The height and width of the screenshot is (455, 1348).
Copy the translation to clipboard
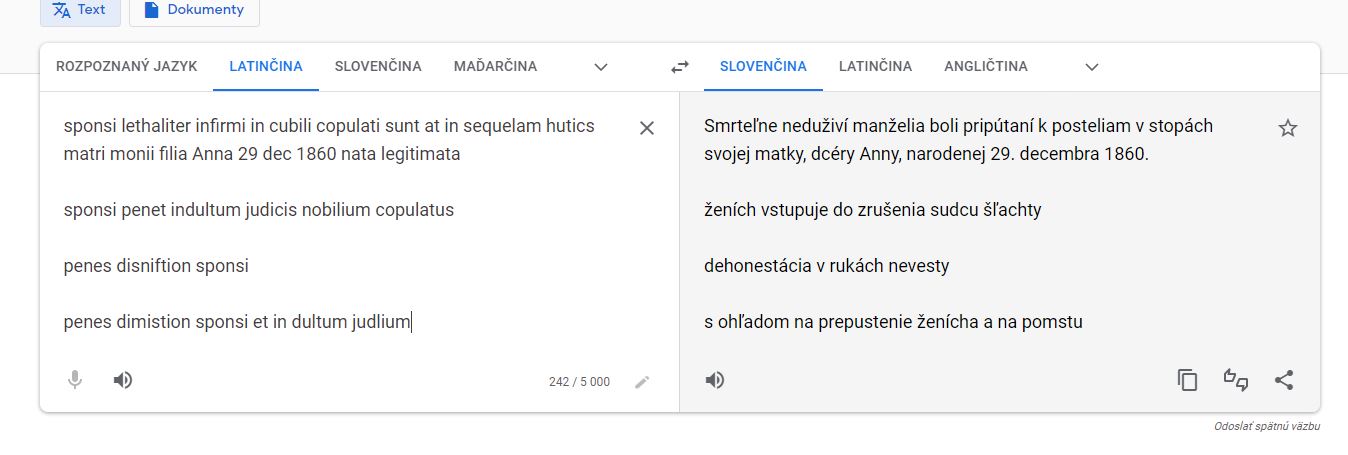tap(1187, 380)
